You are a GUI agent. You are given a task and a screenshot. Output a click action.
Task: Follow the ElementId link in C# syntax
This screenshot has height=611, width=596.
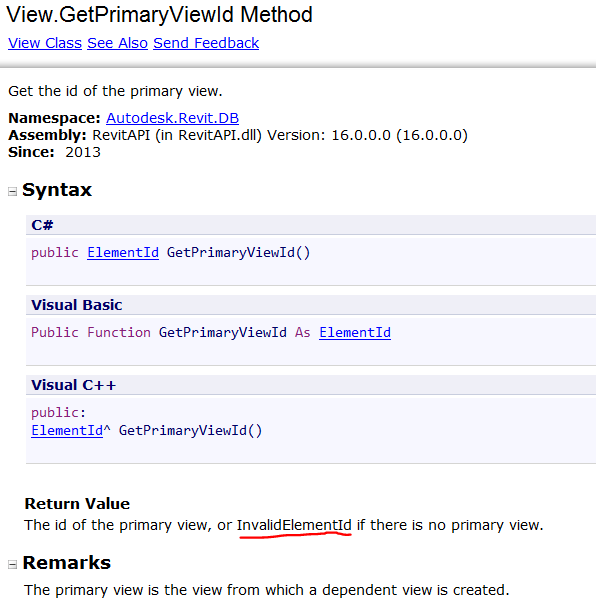tap(123, 253)
